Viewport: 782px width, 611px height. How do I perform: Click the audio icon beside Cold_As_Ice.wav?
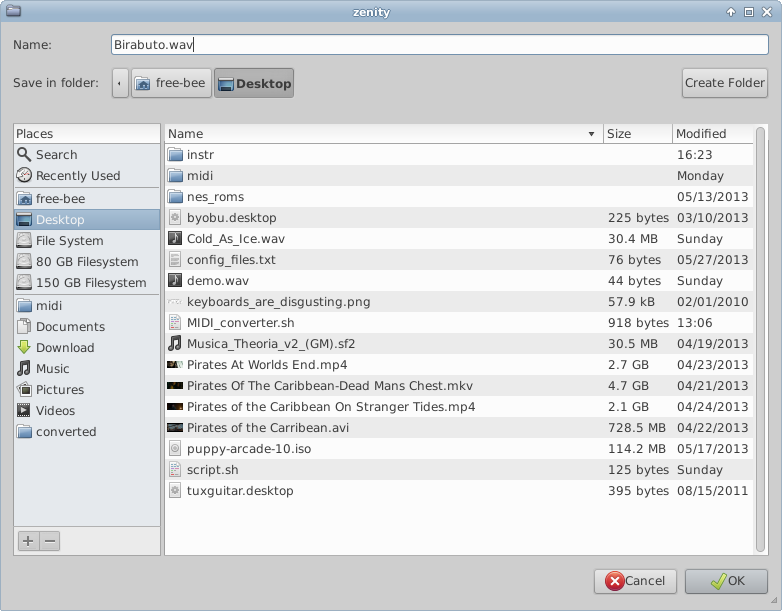tap(175, 238)
